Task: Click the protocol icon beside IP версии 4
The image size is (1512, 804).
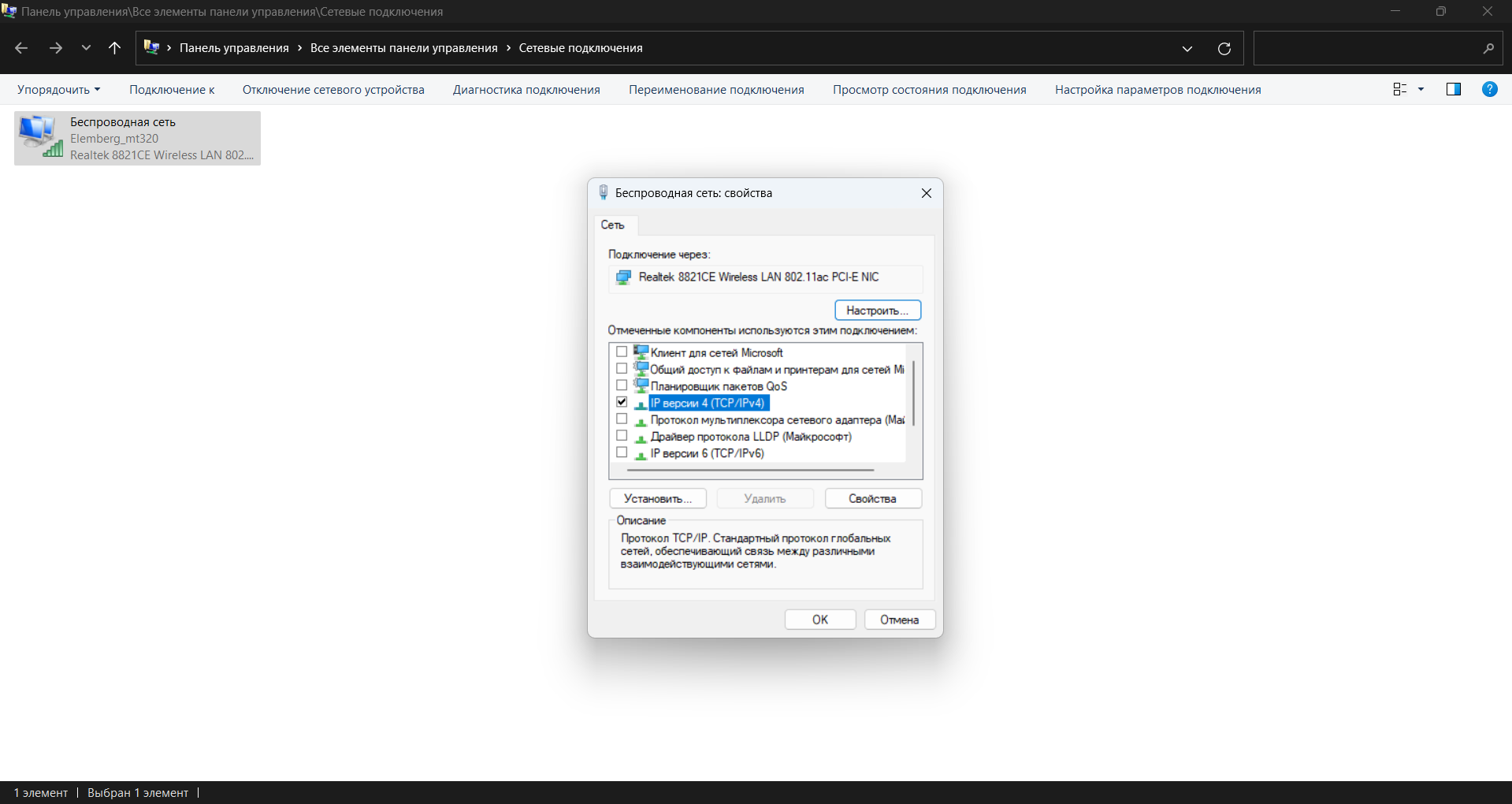Action: pyautogui.click(x=641, y=404)
